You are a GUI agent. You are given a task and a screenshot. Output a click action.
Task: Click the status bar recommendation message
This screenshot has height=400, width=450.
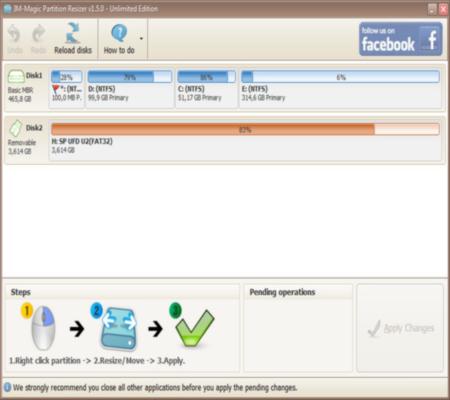point(155,388)
